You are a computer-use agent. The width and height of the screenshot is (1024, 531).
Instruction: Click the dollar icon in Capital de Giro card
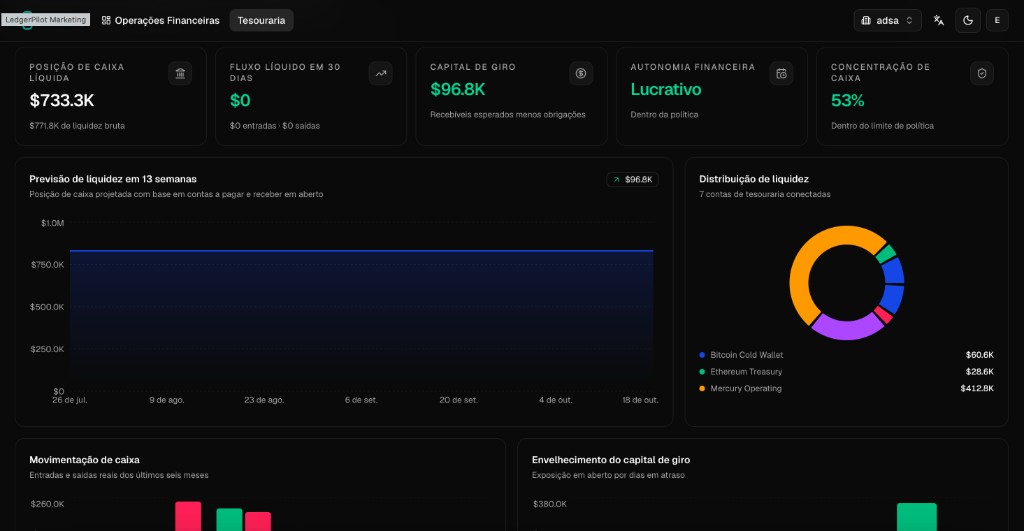tap(581, 74)
